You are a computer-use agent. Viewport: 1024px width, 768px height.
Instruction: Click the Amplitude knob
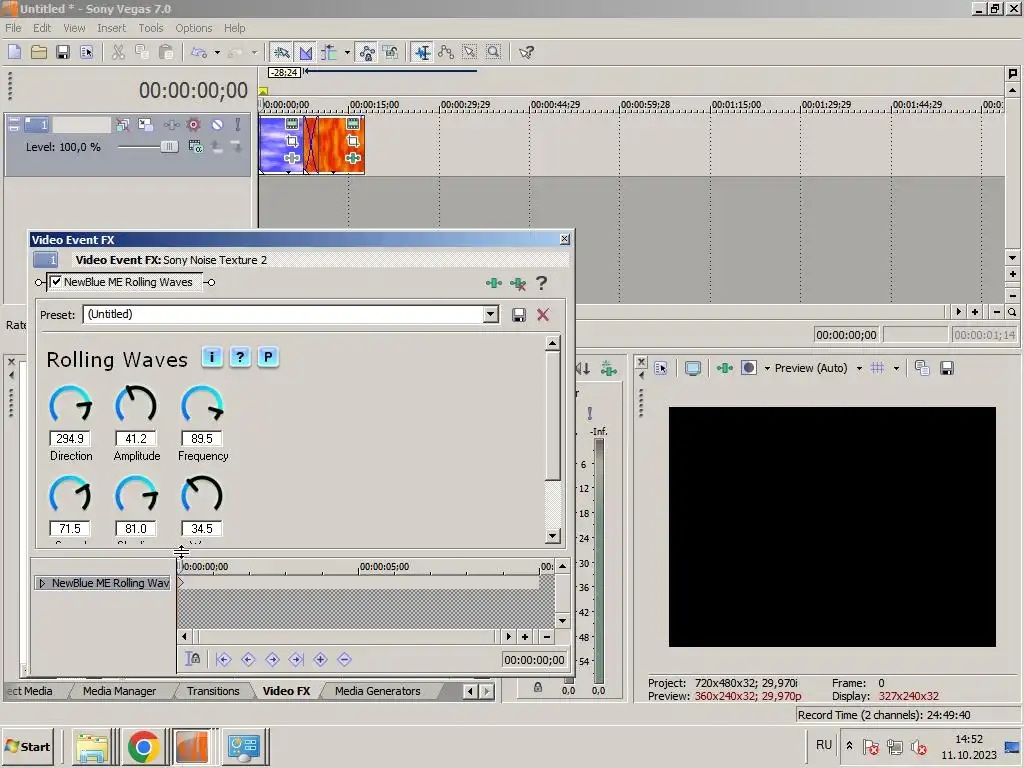pos(136,405)
